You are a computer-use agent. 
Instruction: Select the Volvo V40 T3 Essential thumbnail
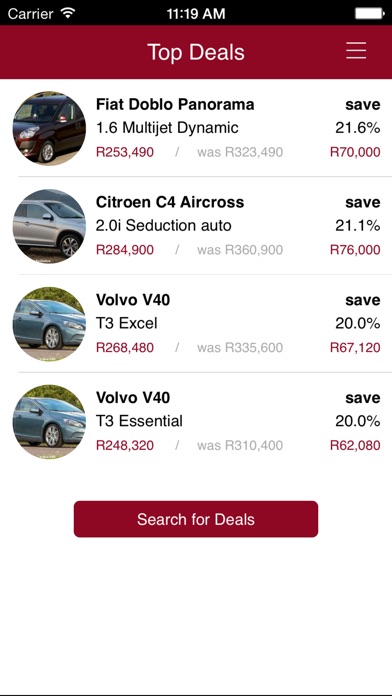(x=49, y=421)
